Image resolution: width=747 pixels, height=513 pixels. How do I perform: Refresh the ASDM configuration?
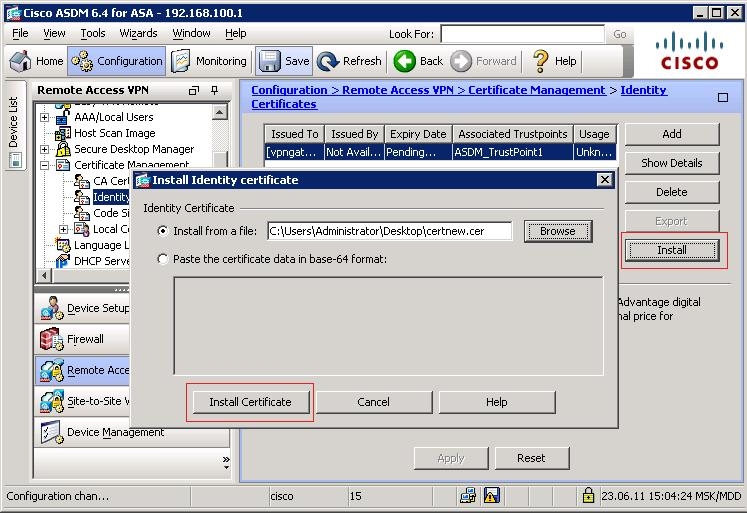click(350, 61)
